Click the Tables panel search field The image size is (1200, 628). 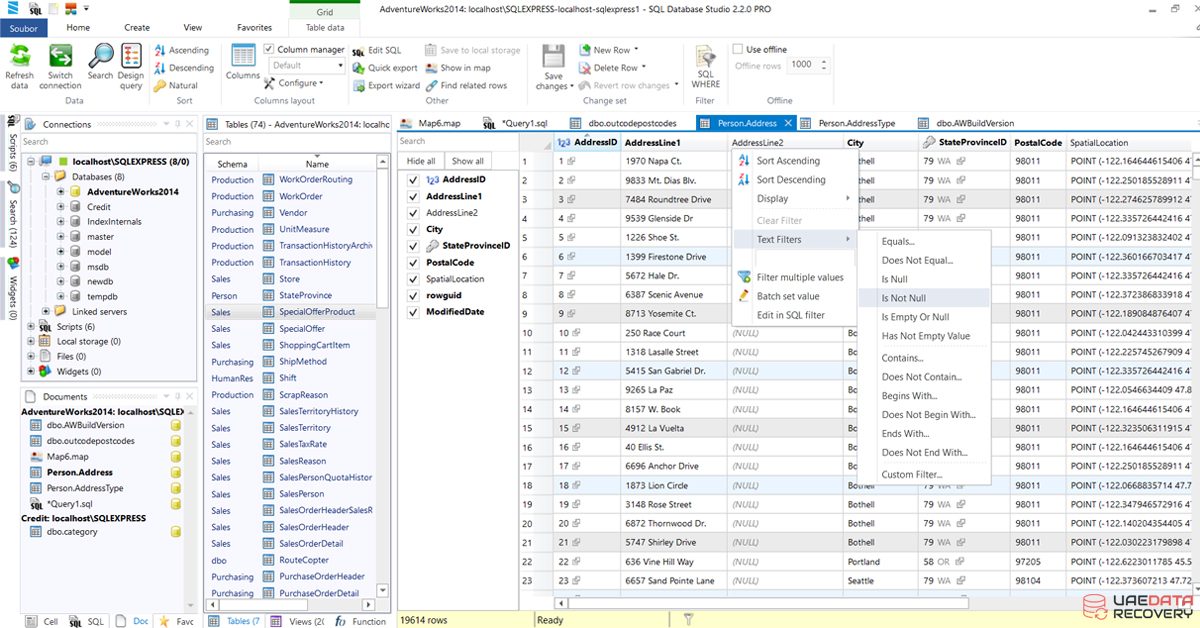coord(296,142)
